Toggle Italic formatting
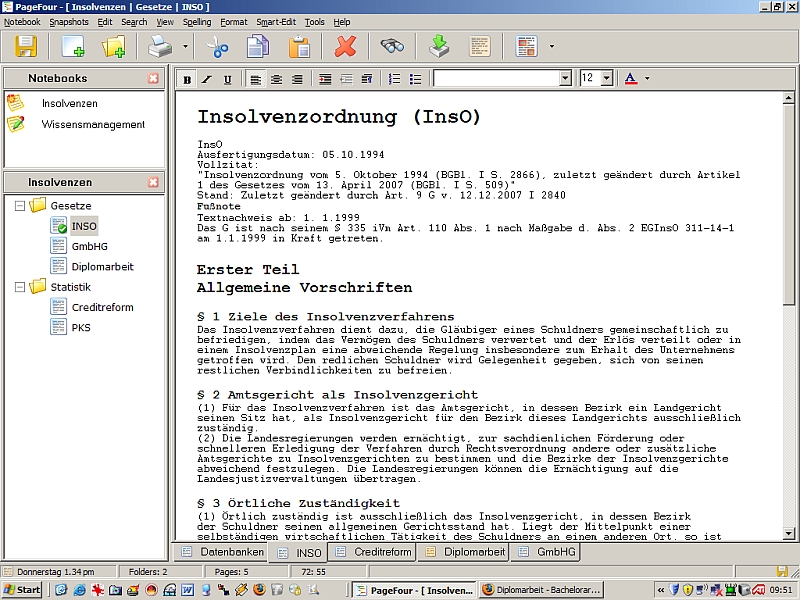800x600 pixels. 207,79
